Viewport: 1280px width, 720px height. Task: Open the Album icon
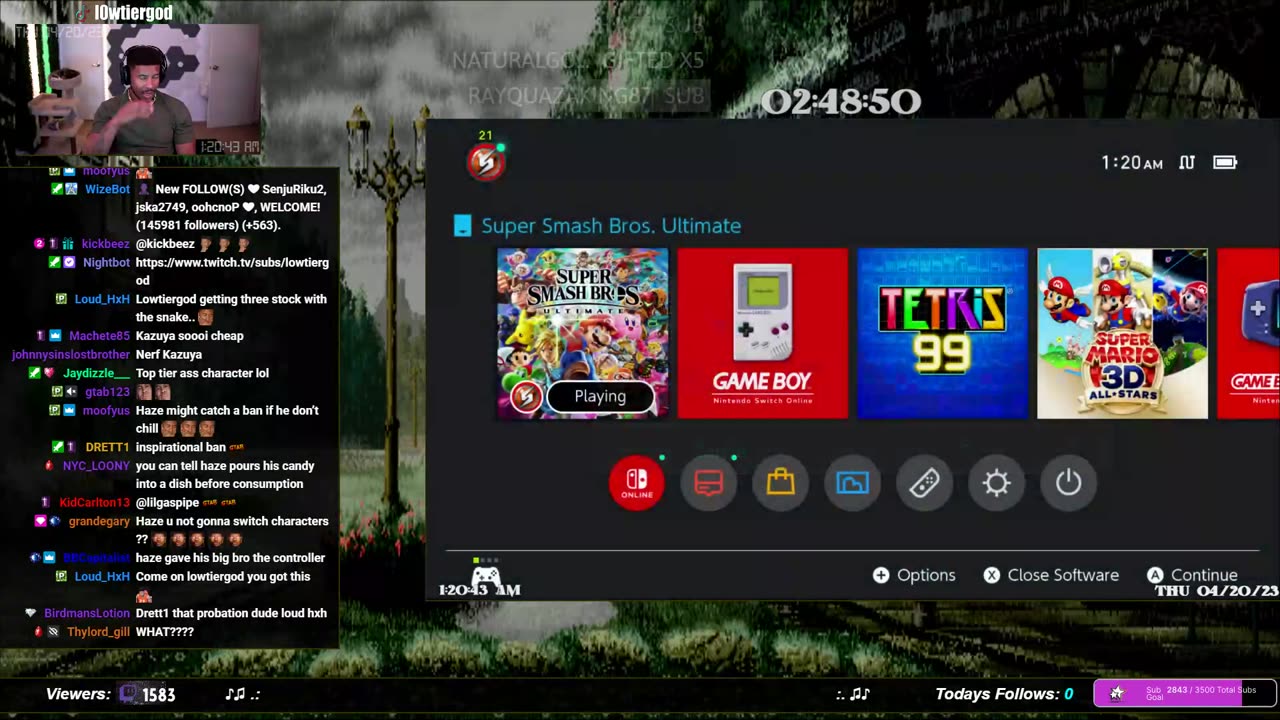coord(853,483)
